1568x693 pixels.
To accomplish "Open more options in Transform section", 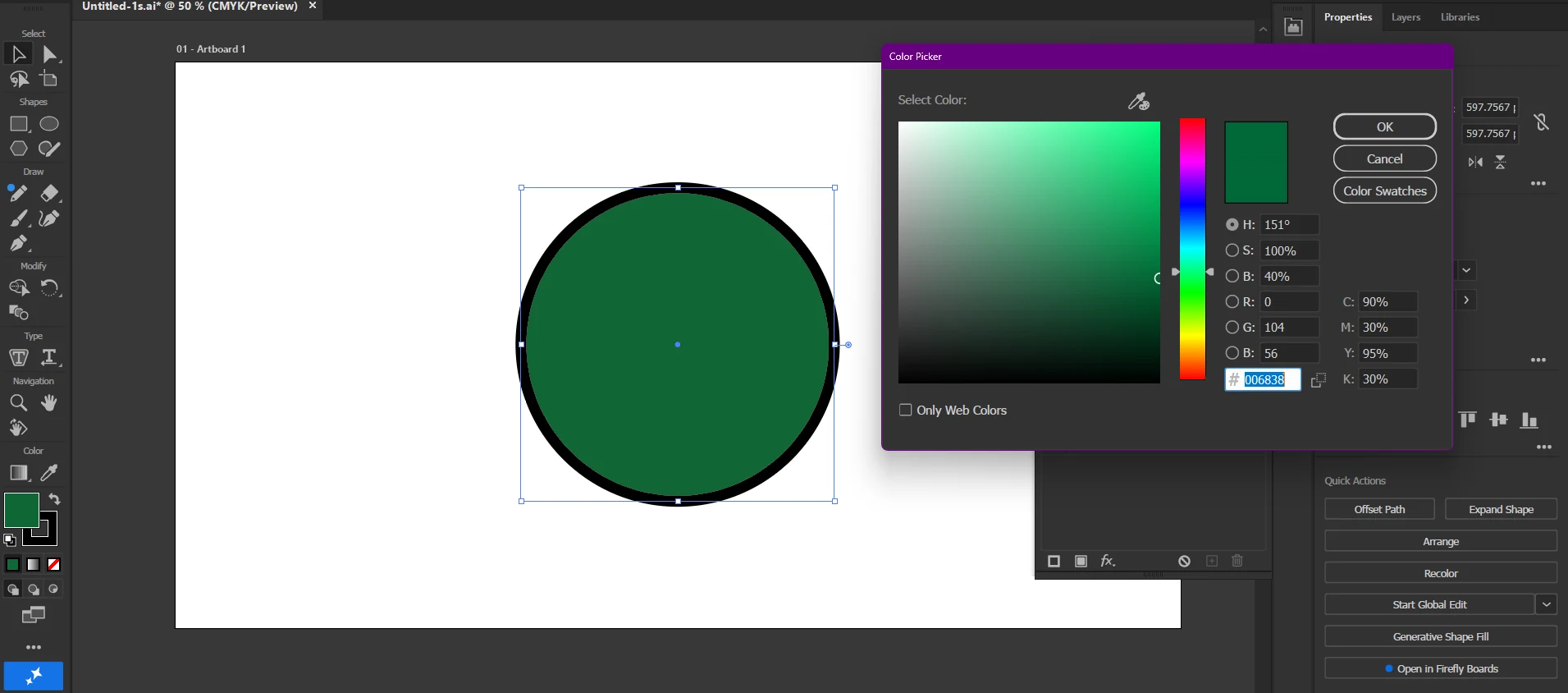I will tap(1538, 184).
